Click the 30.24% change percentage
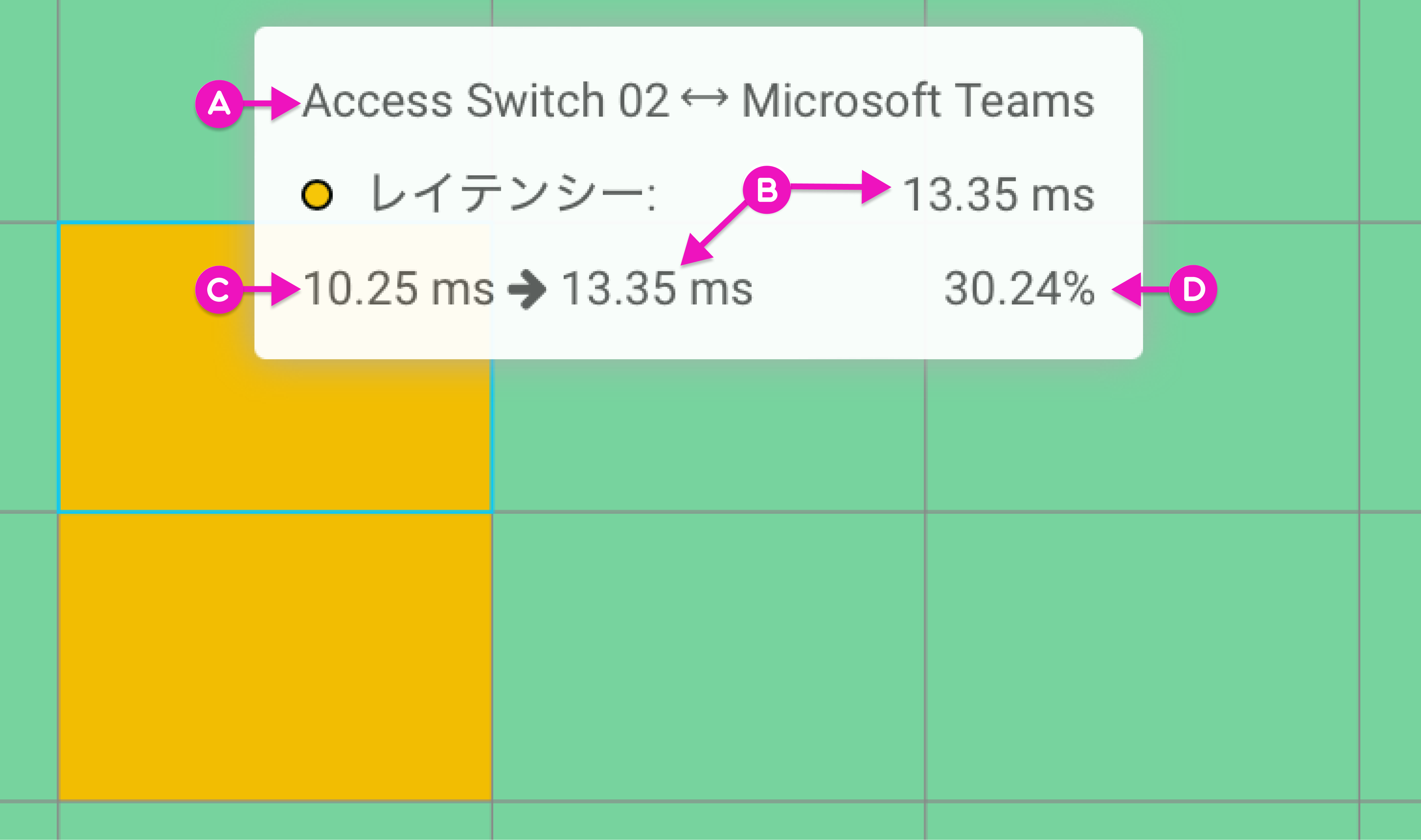1421x840 pixels. click(1019, 289)
